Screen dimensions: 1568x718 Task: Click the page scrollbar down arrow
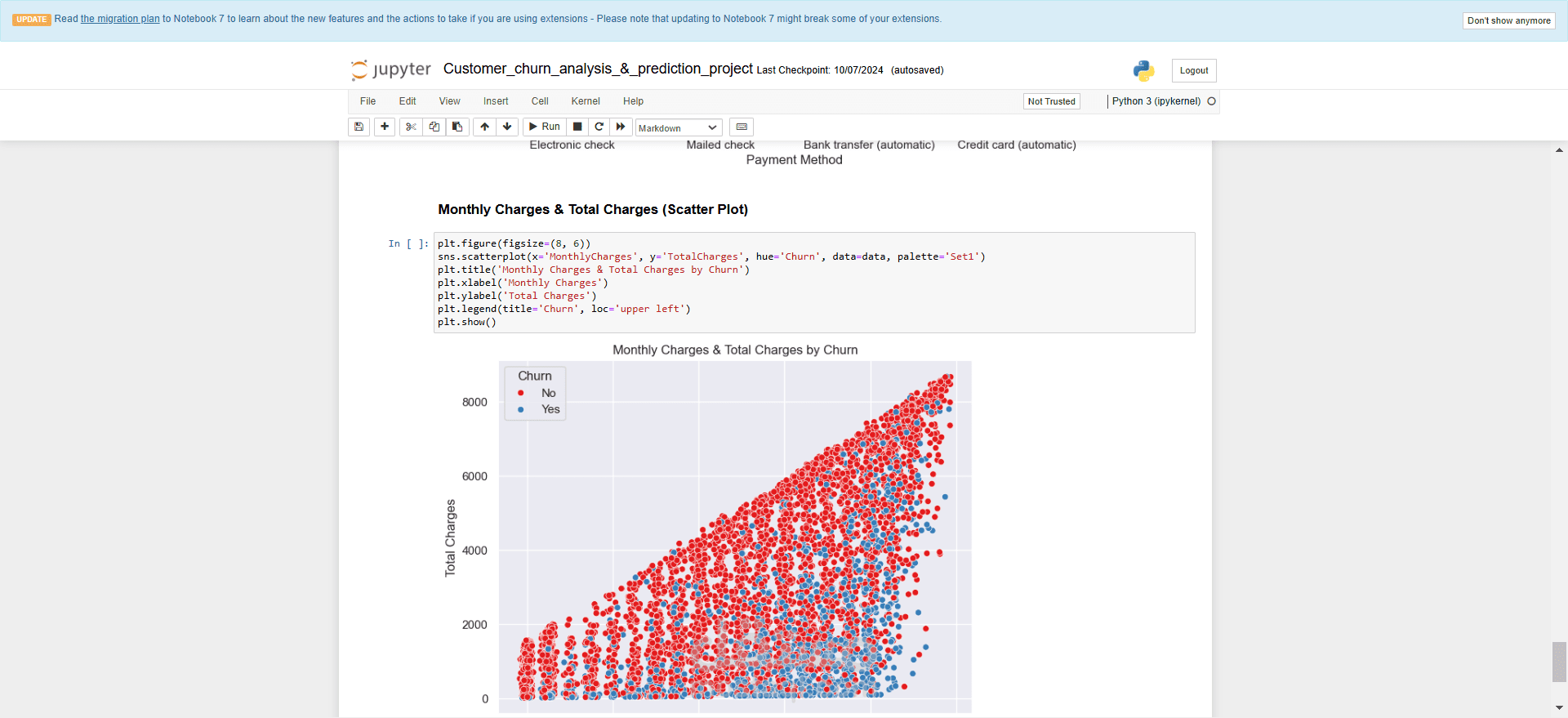click(x=1559, y=708)
